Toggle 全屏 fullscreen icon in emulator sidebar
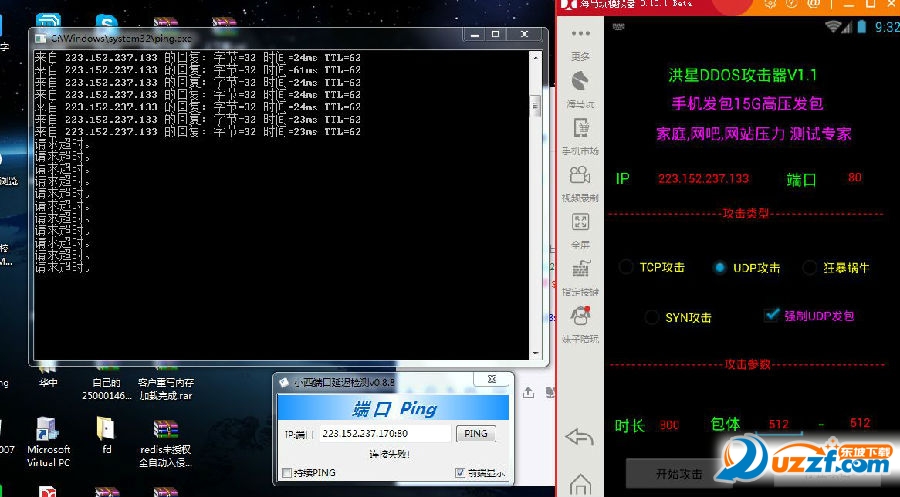This screenshot has height=497, width=900. (x=580, y=222)
